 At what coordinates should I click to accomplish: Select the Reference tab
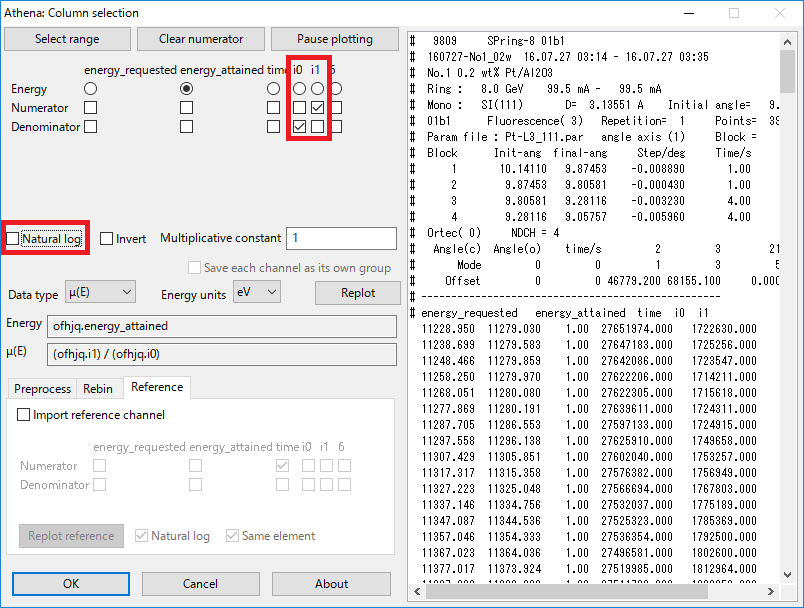pyautogui.click(x=157, y=387)
